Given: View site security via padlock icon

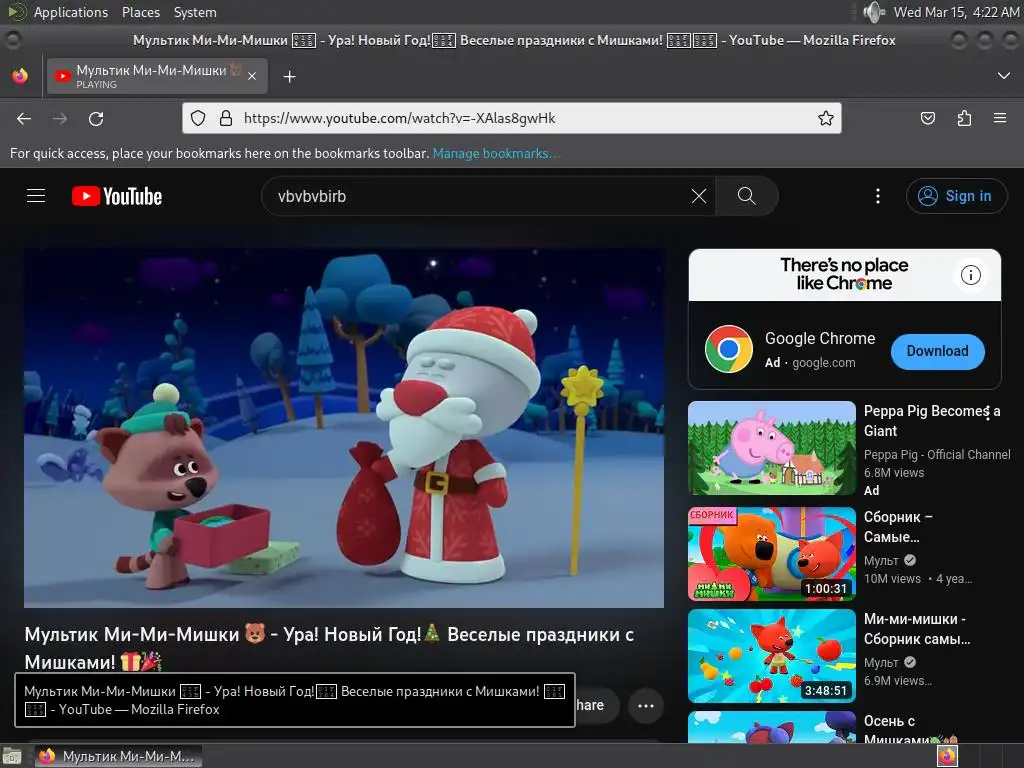Looking at the screenshot, I should (226, 118).
